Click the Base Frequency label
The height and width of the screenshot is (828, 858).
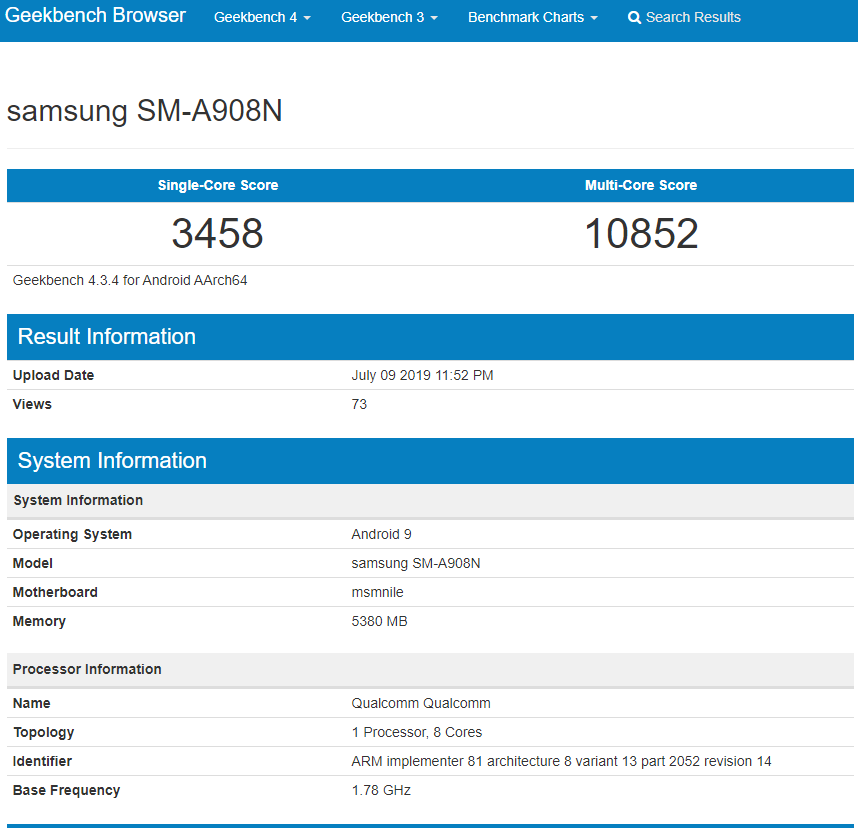(66, 791)
